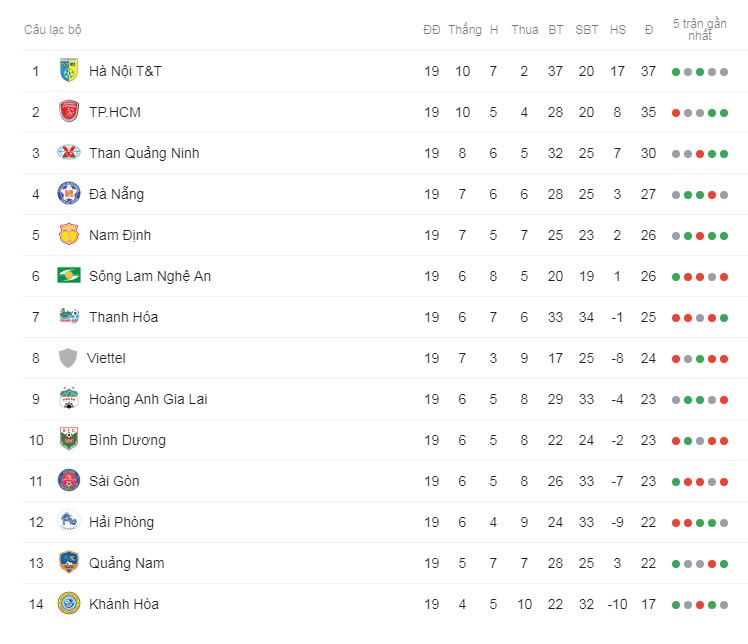Click the Than Quảng Ninh club logo
748x644 pixels.
[69, 153]
